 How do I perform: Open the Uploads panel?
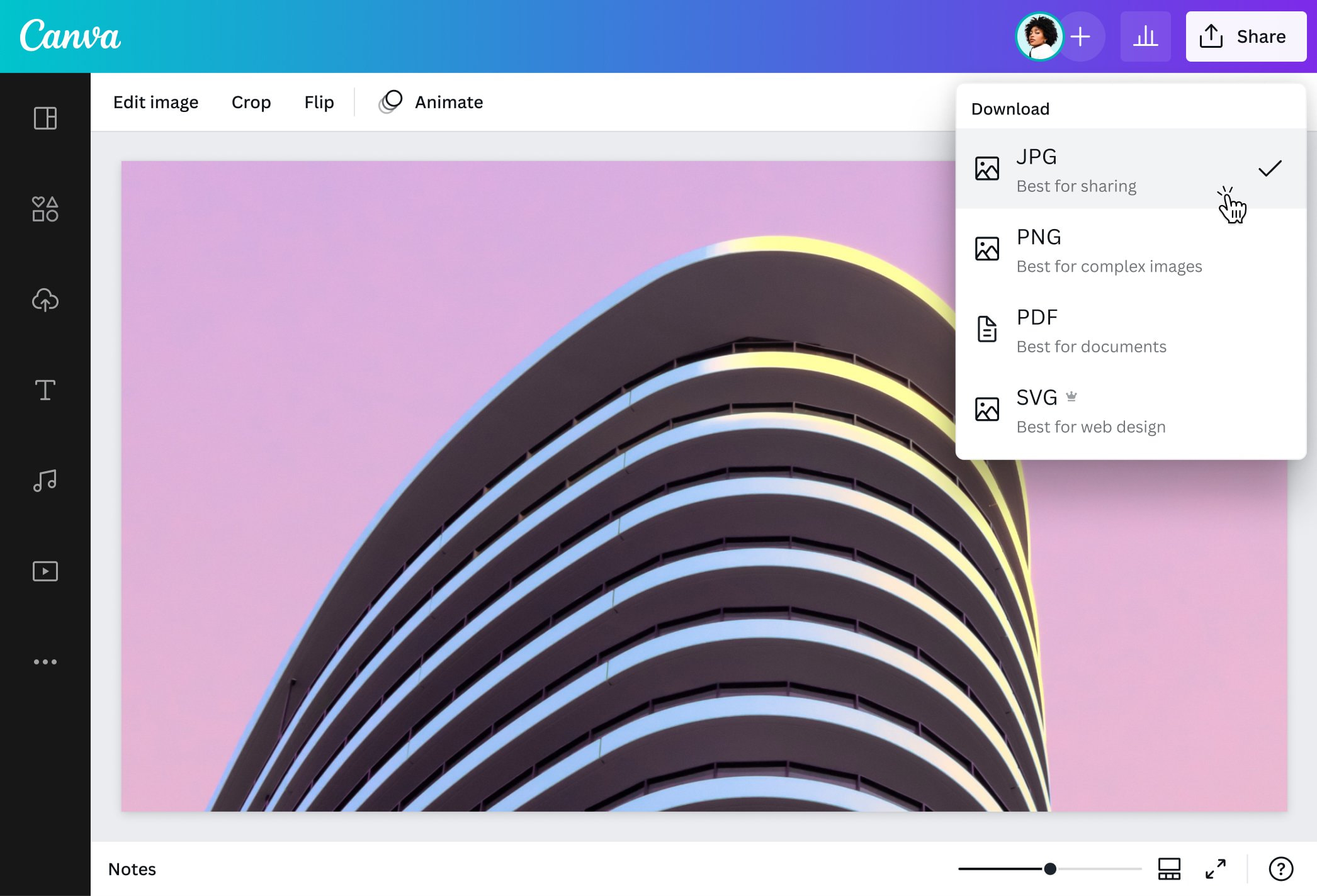45,300
